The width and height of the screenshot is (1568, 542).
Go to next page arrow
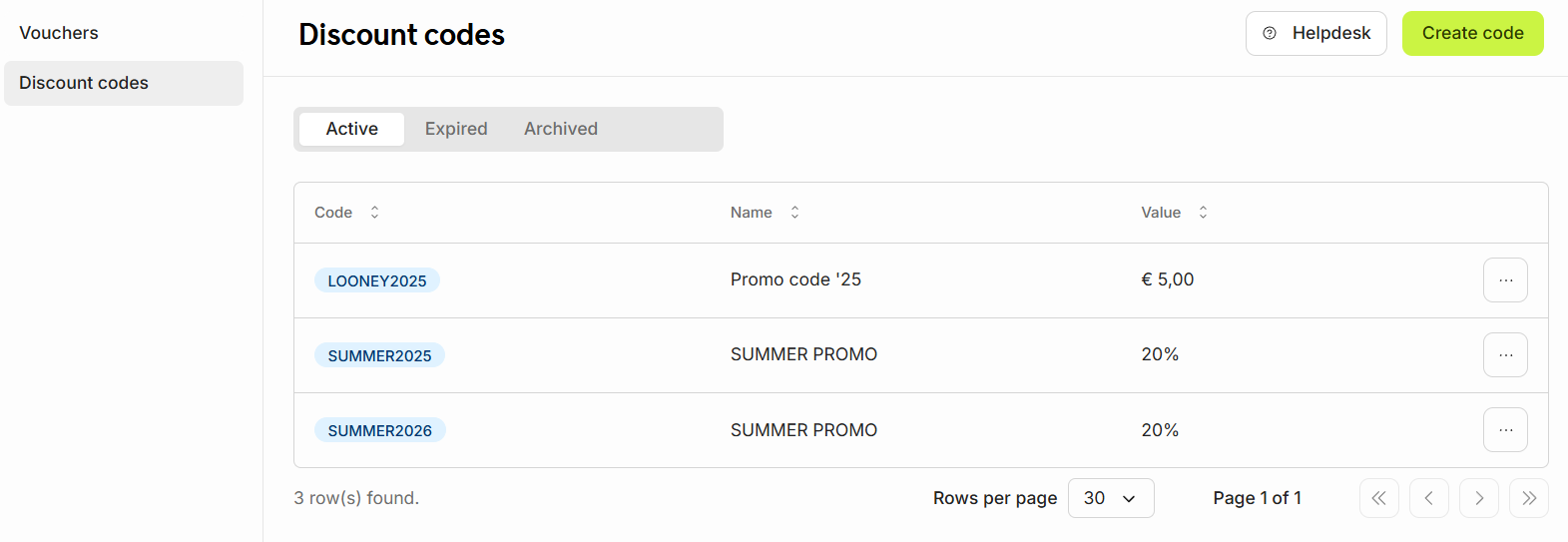coord(1478,498)
